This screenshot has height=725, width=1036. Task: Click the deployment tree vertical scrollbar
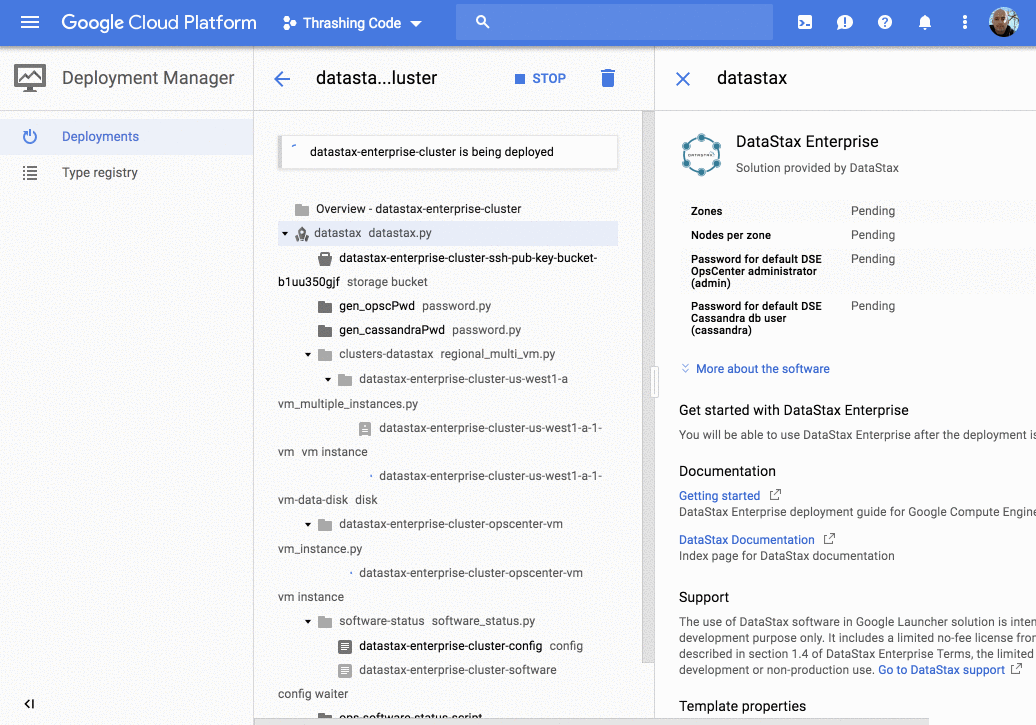pyautogui.click(x=648, y=387)
